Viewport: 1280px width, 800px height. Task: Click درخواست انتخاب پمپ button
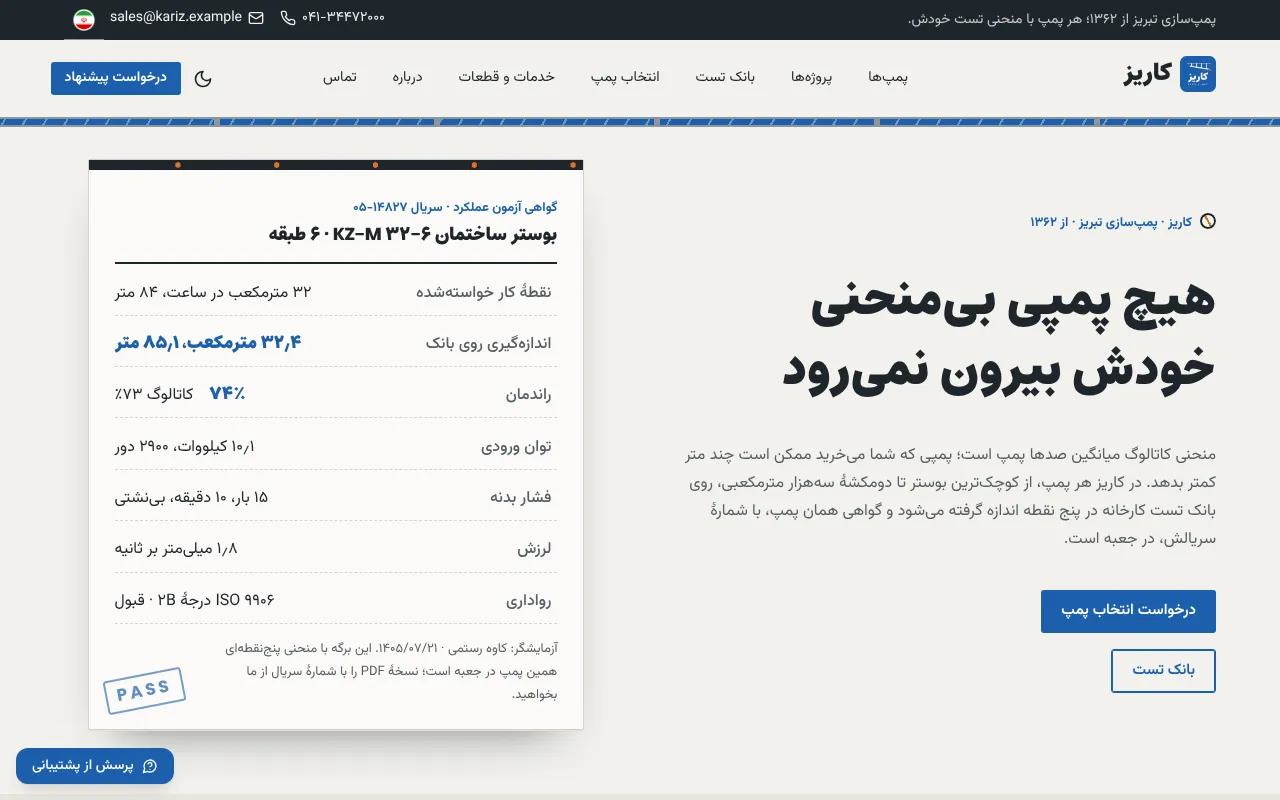pos(1128,611)
